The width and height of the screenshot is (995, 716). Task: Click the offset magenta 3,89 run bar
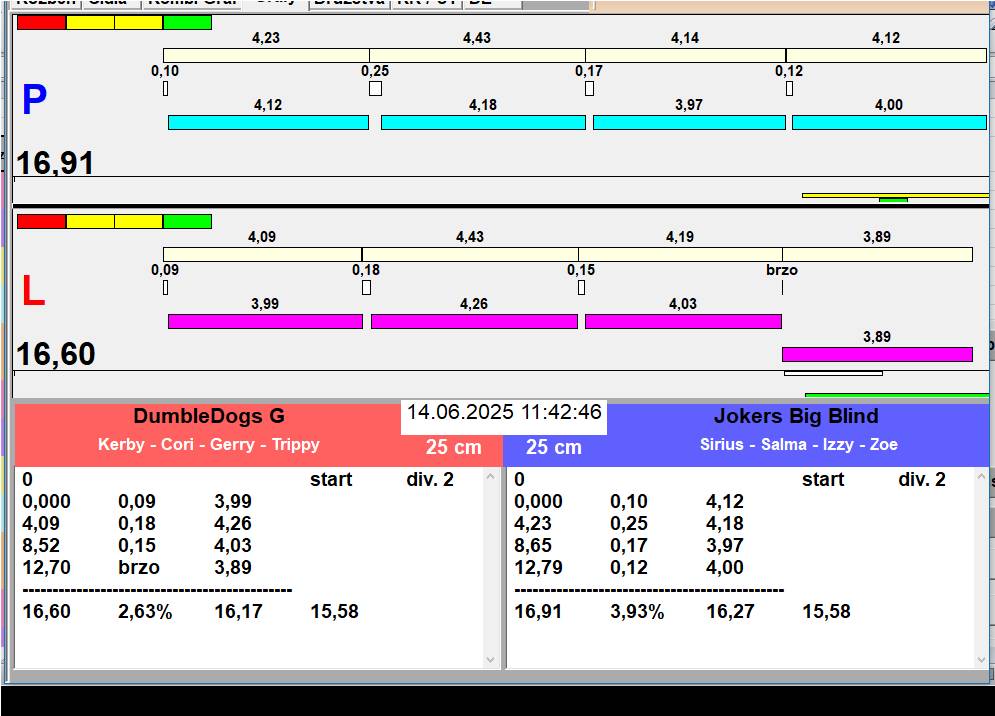click(x=877, y=354)
